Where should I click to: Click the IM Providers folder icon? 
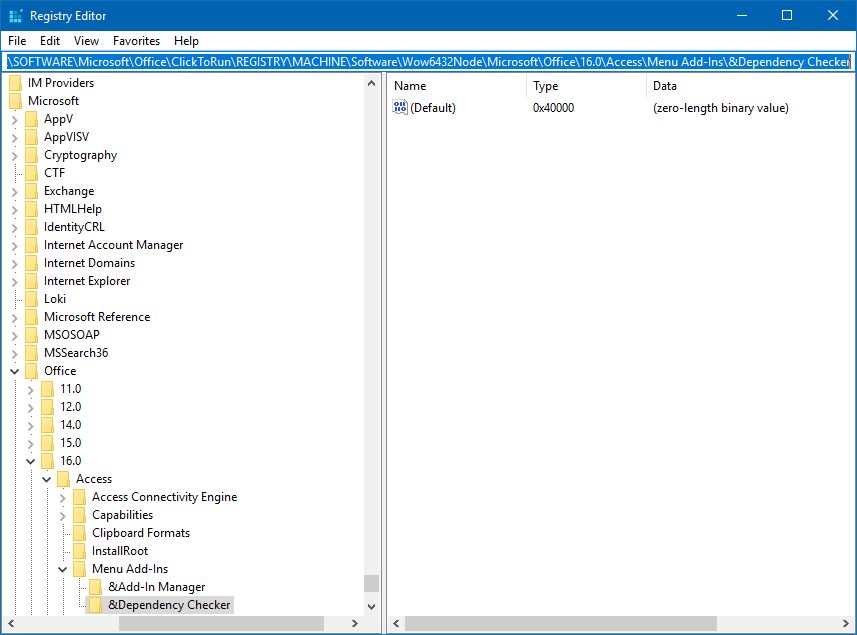coord(16,83)
